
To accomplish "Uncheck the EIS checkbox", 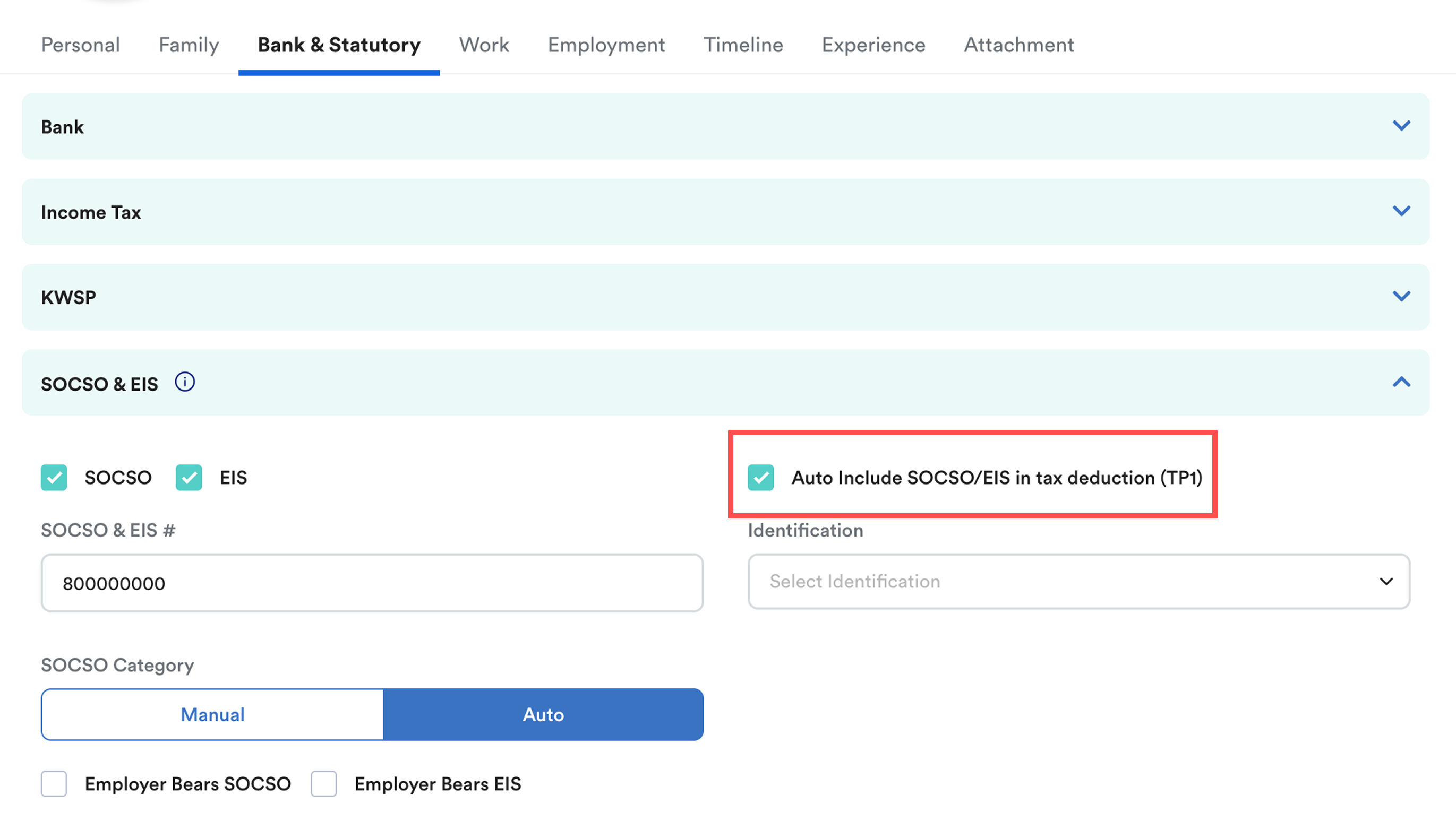I will coord(189,478).
